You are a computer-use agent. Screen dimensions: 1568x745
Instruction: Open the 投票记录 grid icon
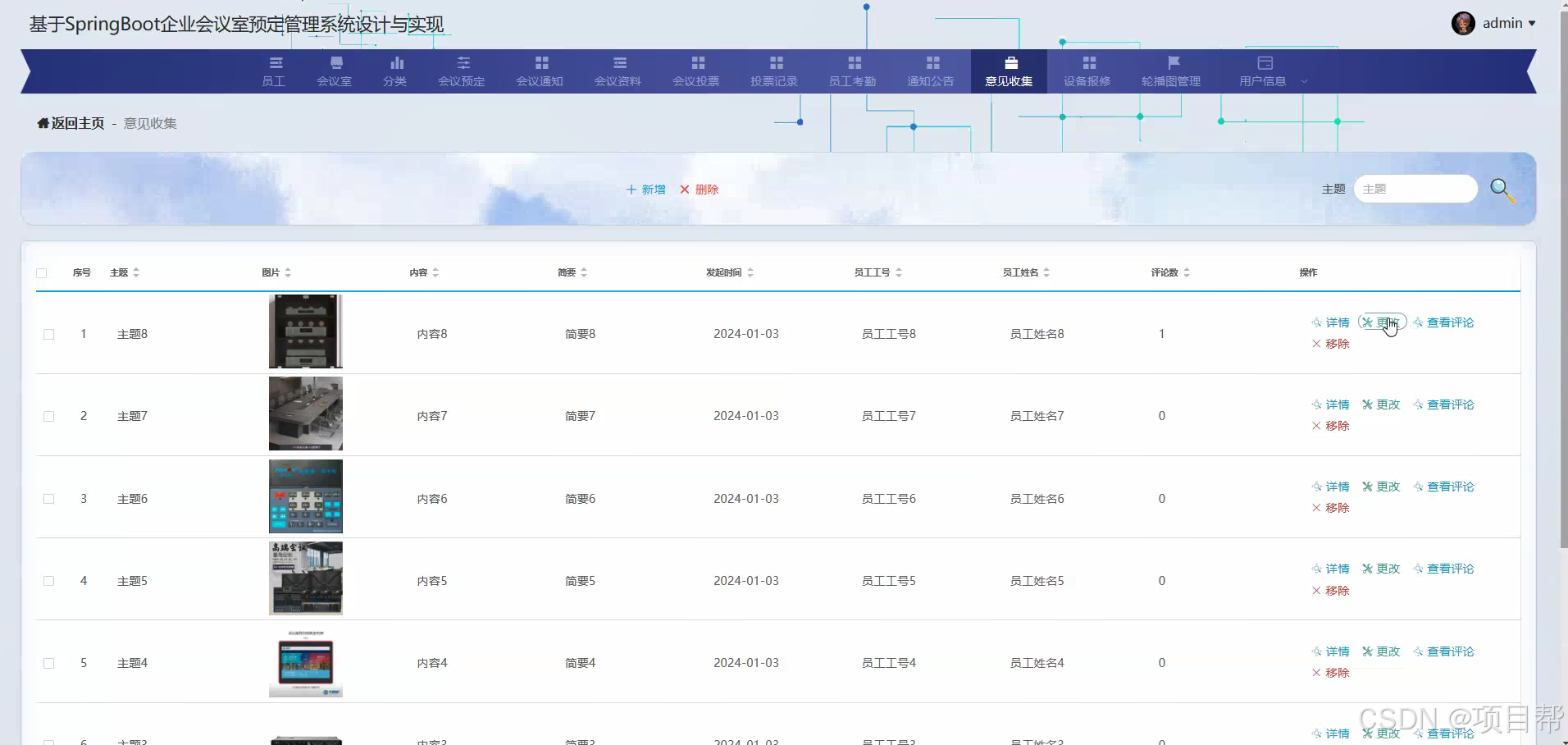777,63
